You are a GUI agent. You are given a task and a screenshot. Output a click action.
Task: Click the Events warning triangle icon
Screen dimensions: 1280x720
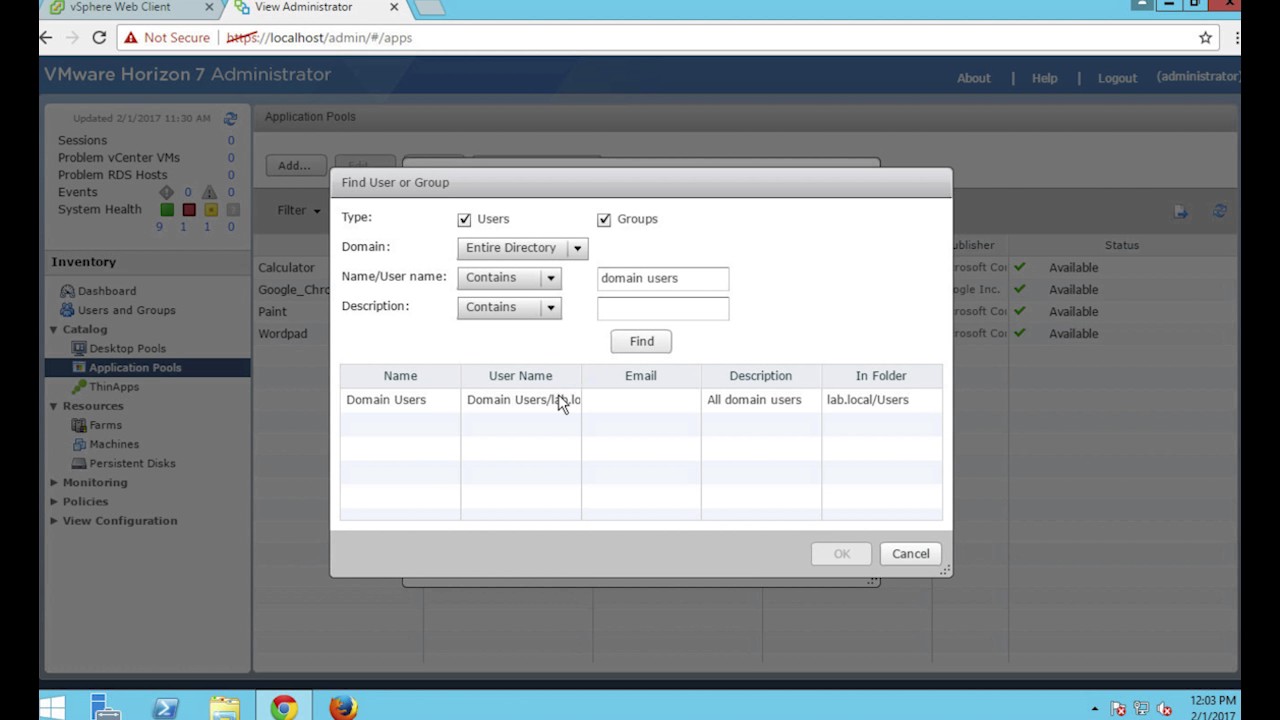pos(209,192)
